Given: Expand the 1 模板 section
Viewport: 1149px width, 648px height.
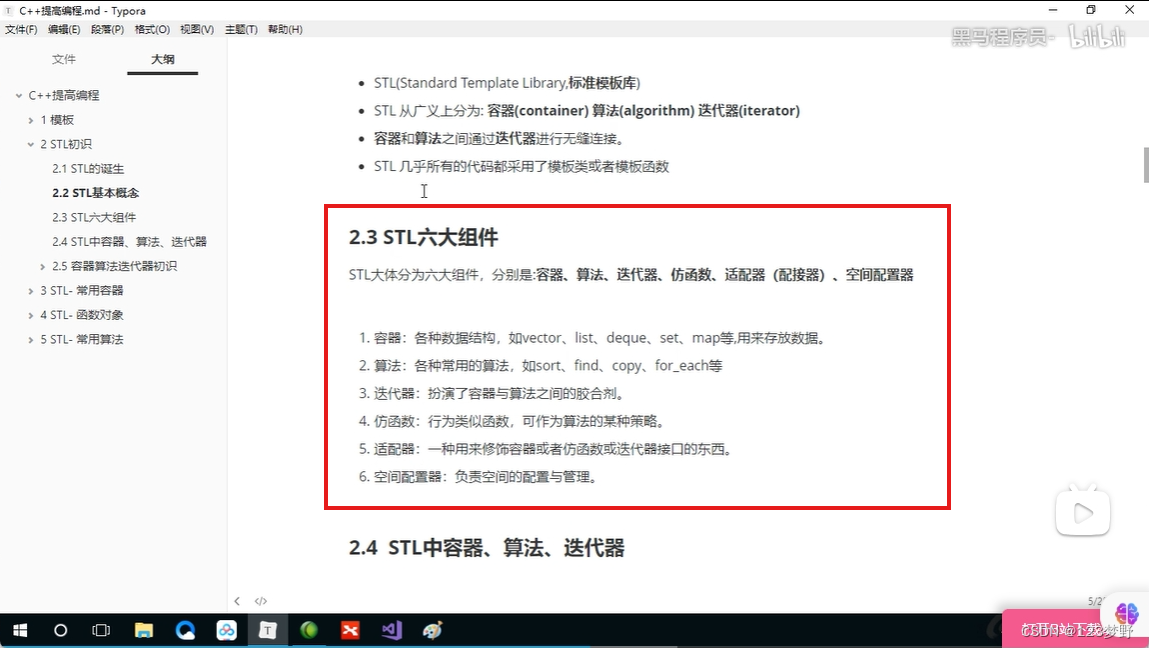Looking at the screenshot, I should click(31, 119).
